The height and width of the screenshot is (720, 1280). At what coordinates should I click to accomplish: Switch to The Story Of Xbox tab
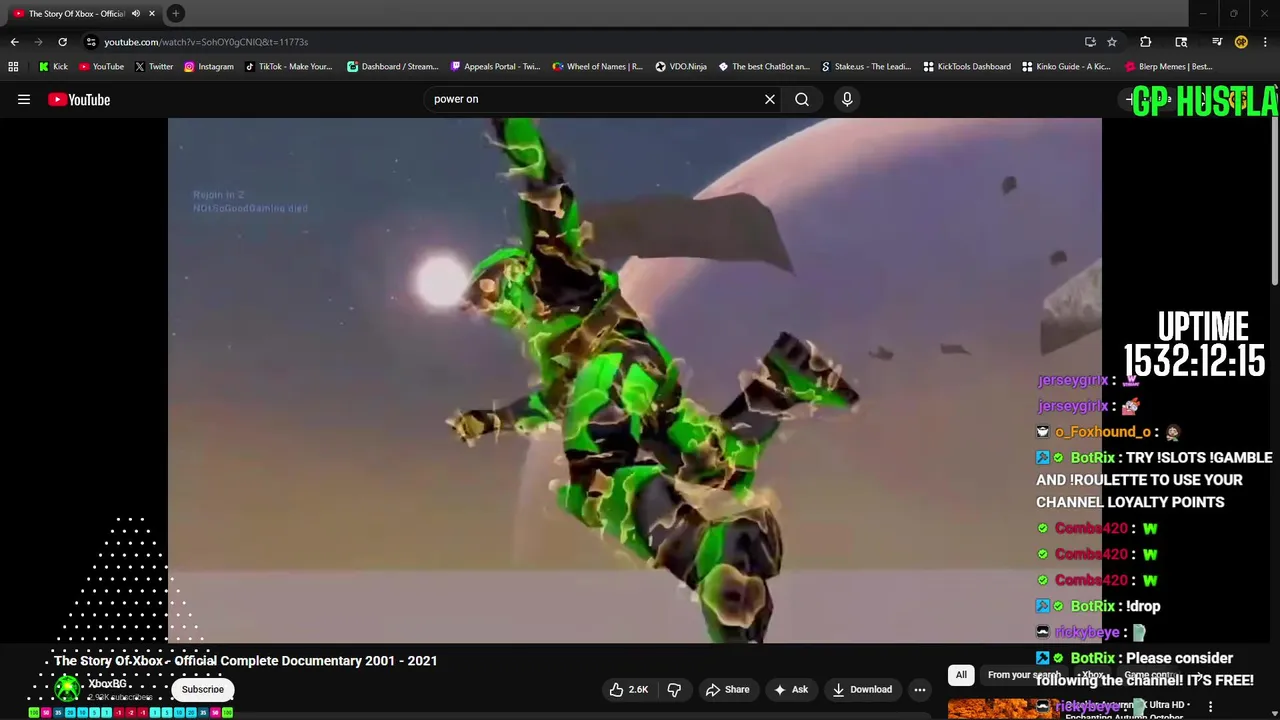coord(76,13)
